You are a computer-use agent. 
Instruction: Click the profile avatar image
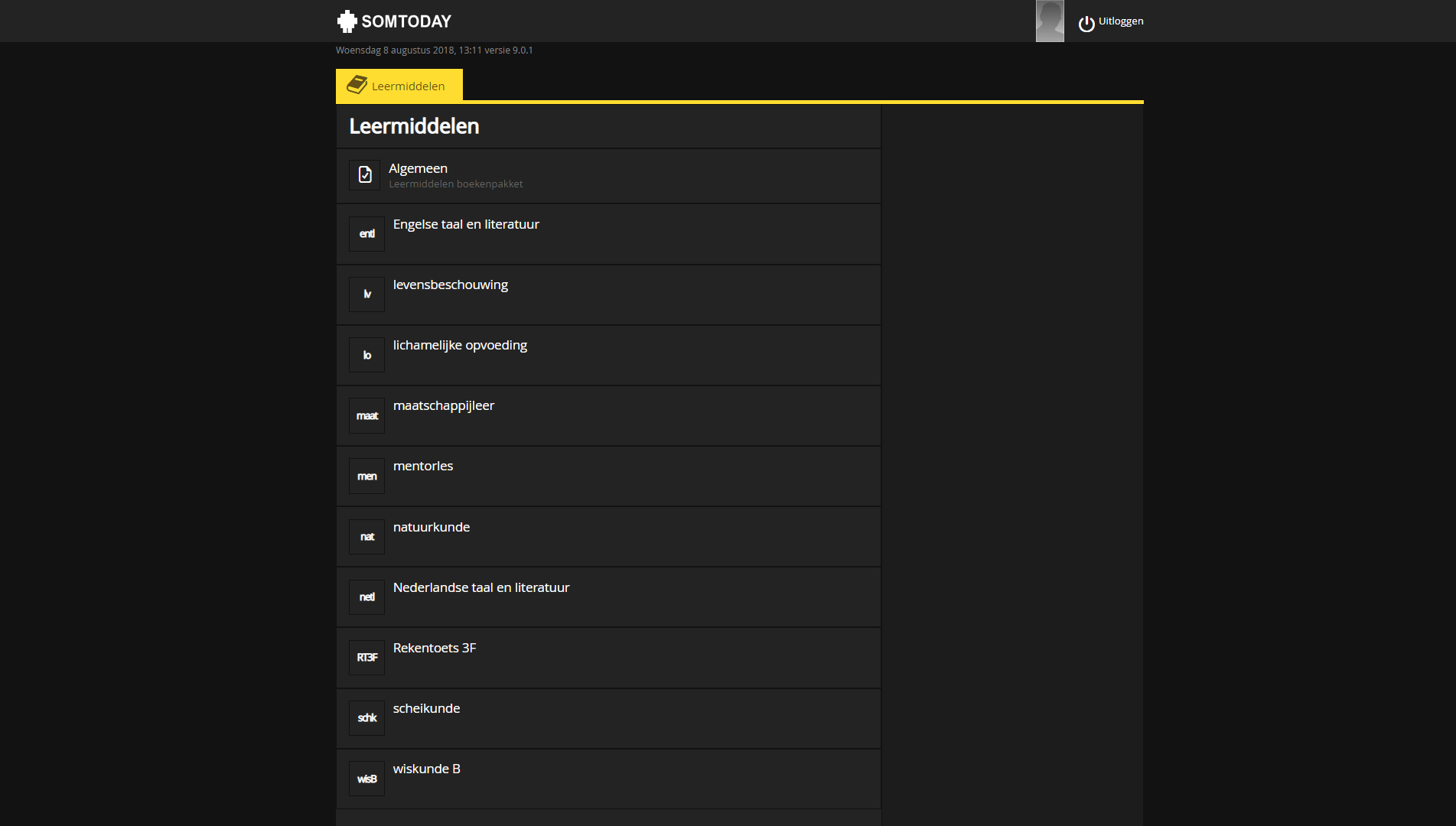point(1049,21)
